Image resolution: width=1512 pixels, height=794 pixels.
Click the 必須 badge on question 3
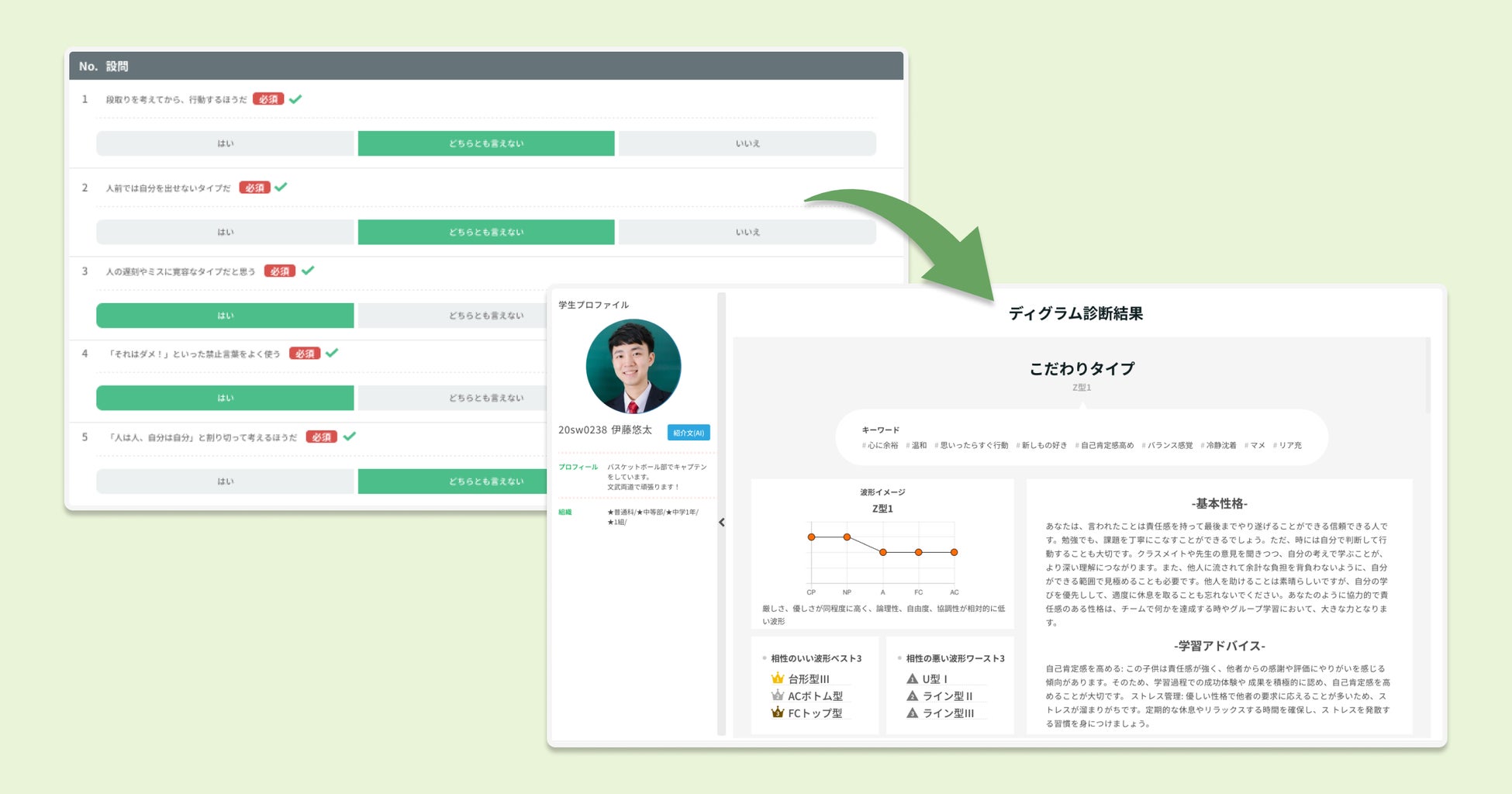[280, 271]
